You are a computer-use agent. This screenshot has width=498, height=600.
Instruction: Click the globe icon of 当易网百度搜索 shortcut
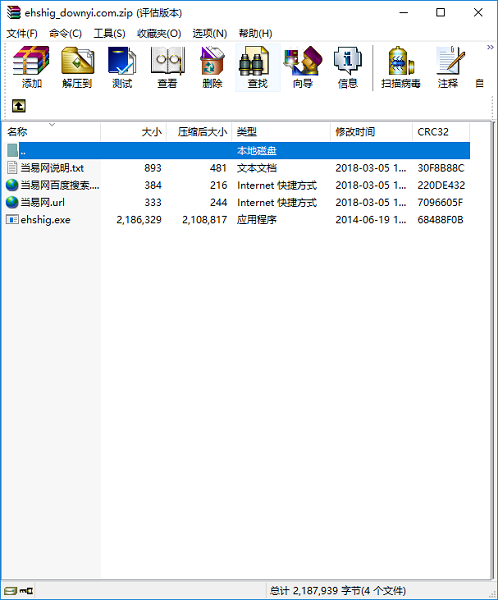click(12, 185)
